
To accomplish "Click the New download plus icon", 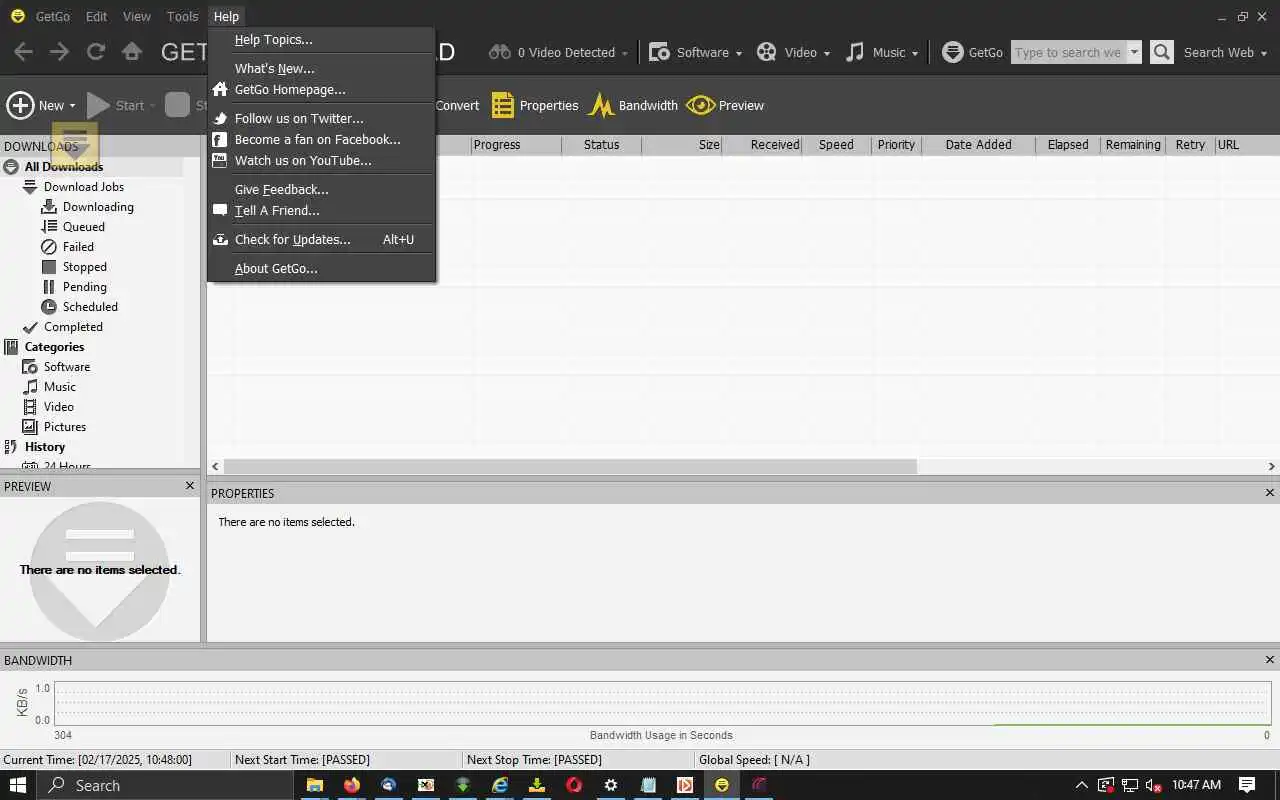I will [x=20, y=105].
